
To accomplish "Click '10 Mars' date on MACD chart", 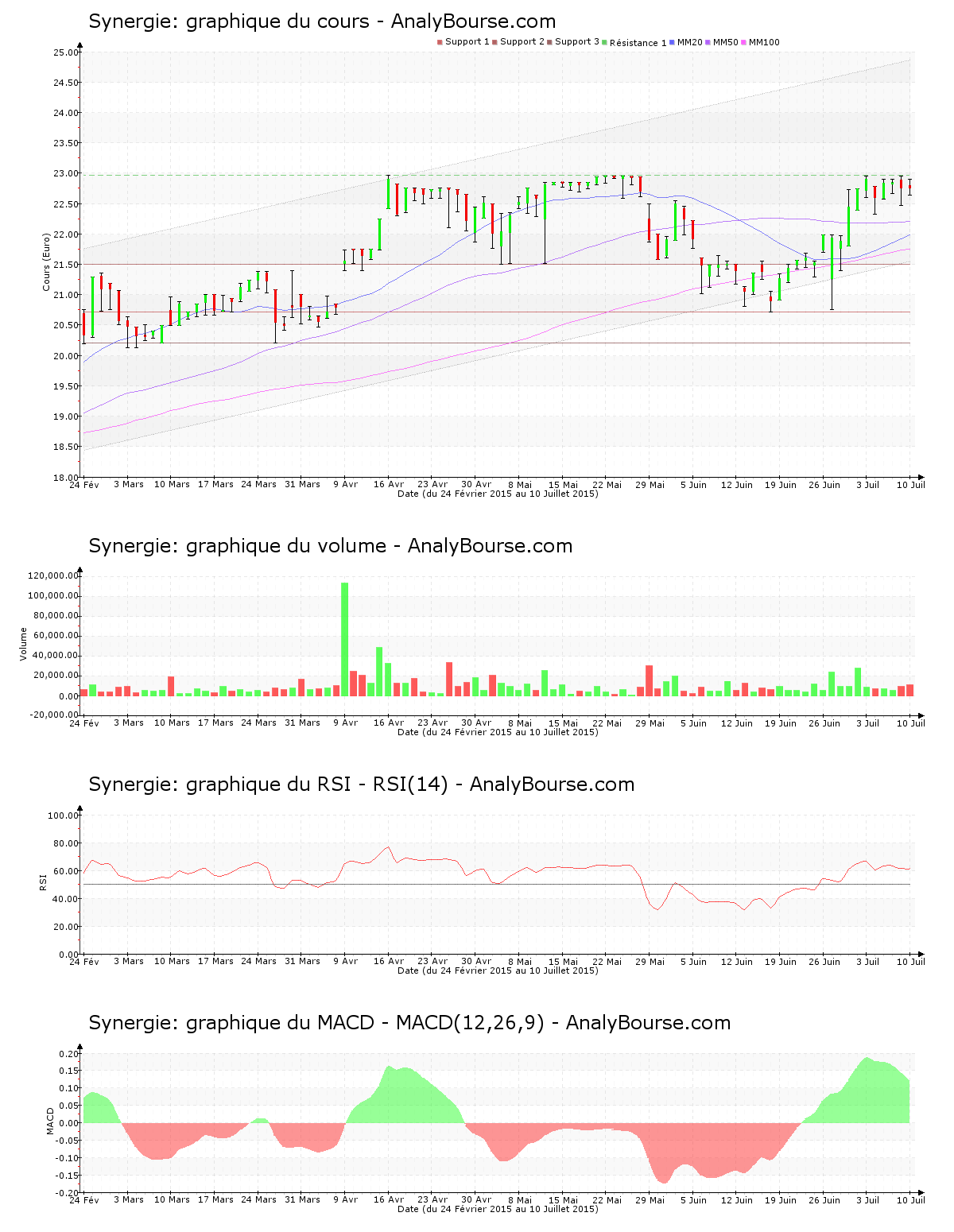I will point(172,1199).
